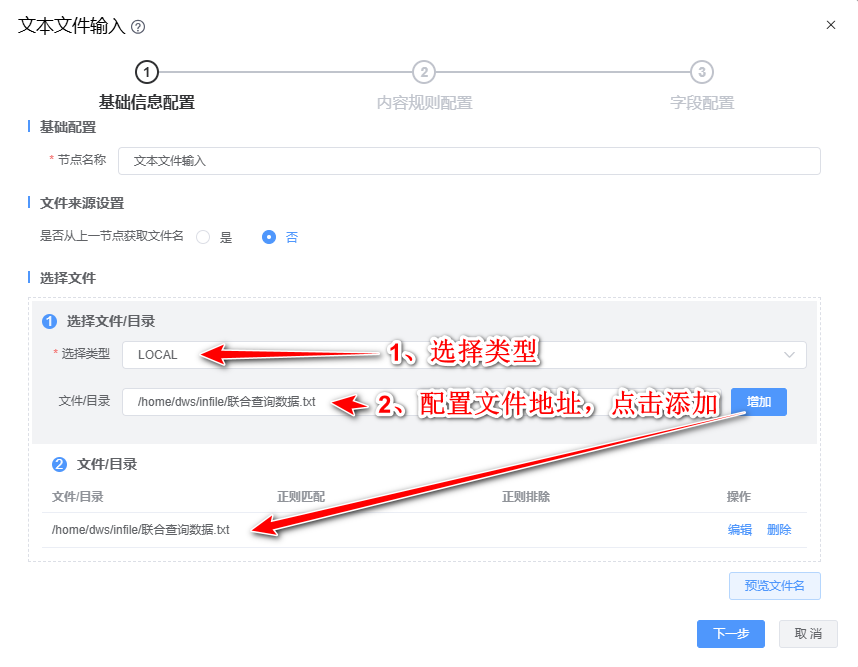This screenshot has height=667, width=858.
Task: Click the help question mark icon beside title
Action: pyautogui.click(x=138, y=27)
